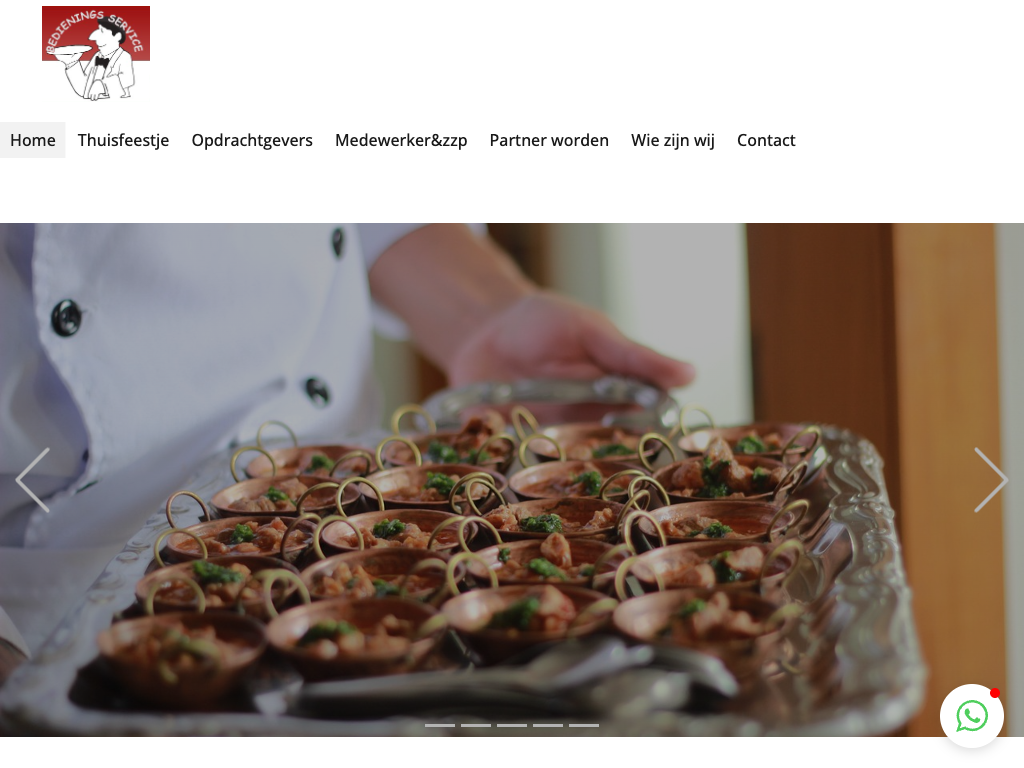Navigate to Medewerker&zzp
The image size is (1024, 768).
point(401,140)
